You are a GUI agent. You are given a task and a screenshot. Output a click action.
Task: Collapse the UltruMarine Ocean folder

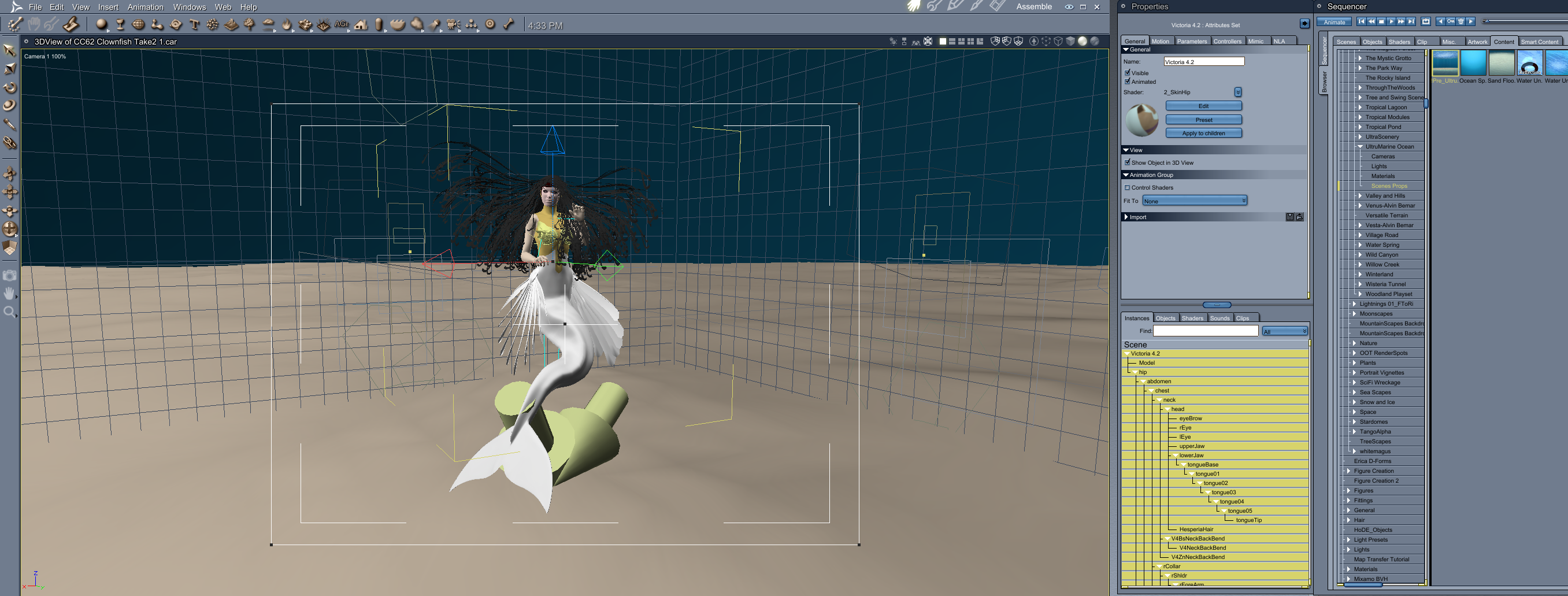pyautogui.click(x=1360, y=147)
